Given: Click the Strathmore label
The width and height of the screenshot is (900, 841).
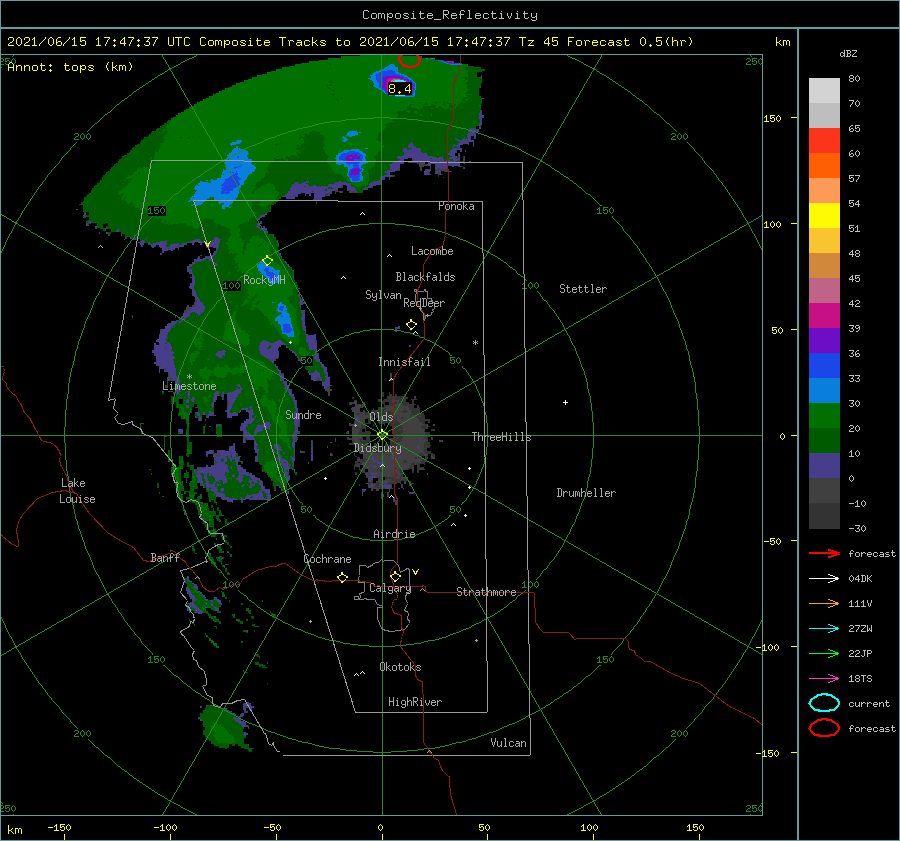Looking at the screenshot, I should (486, 592).
